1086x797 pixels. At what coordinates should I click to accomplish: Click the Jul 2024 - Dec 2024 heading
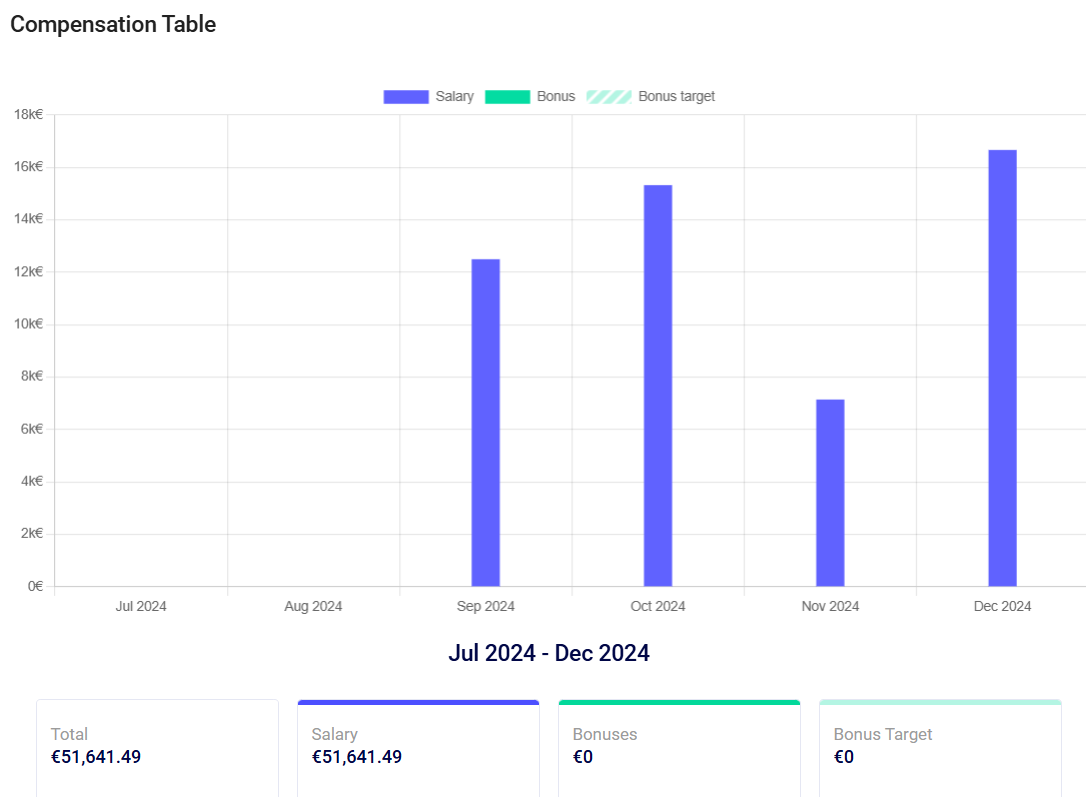point(549,653)
